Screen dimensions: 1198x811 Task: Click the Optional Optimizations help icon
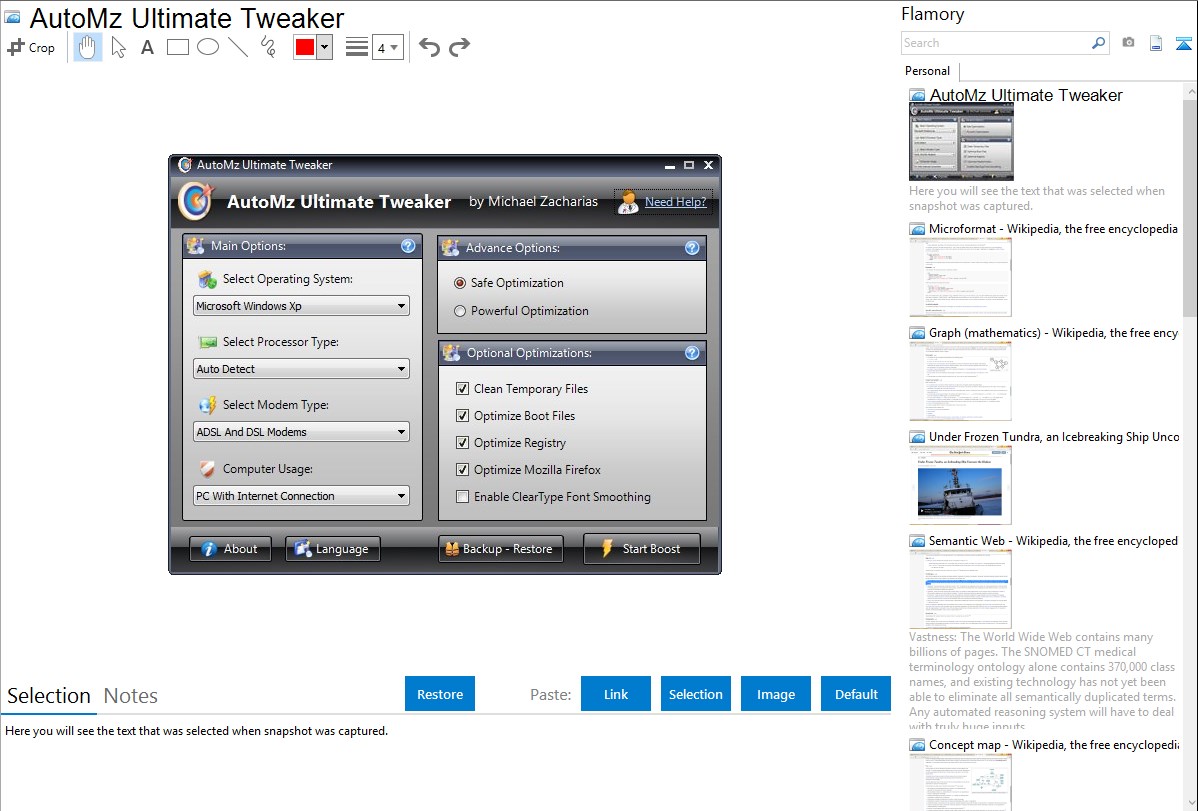coord(692,352)
